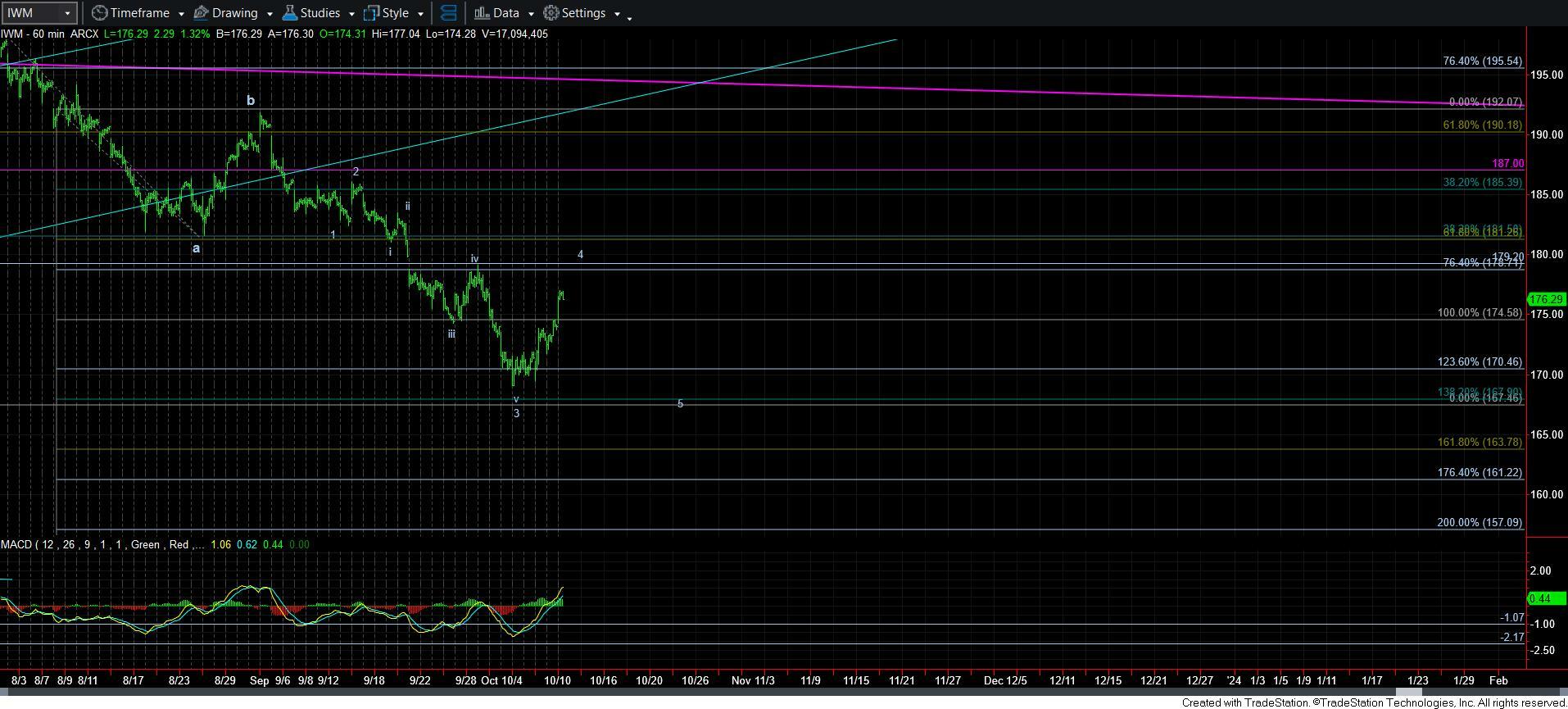Click the Drawing pencil icon
Screen dimensions: 1568x709
pyautogui.click(x=201, y=13)
